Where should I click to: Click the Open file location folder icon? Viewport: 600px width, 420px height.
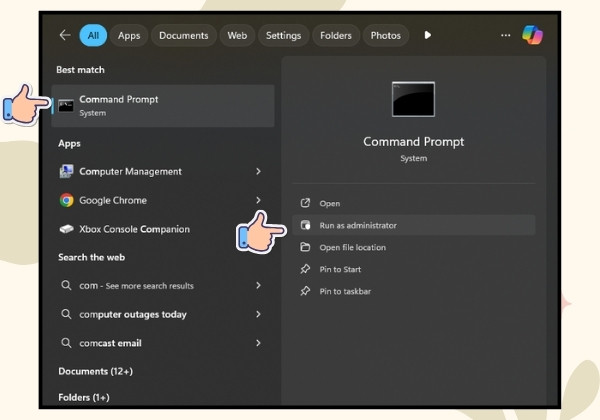pyautogui.click(x=305, y=247)
